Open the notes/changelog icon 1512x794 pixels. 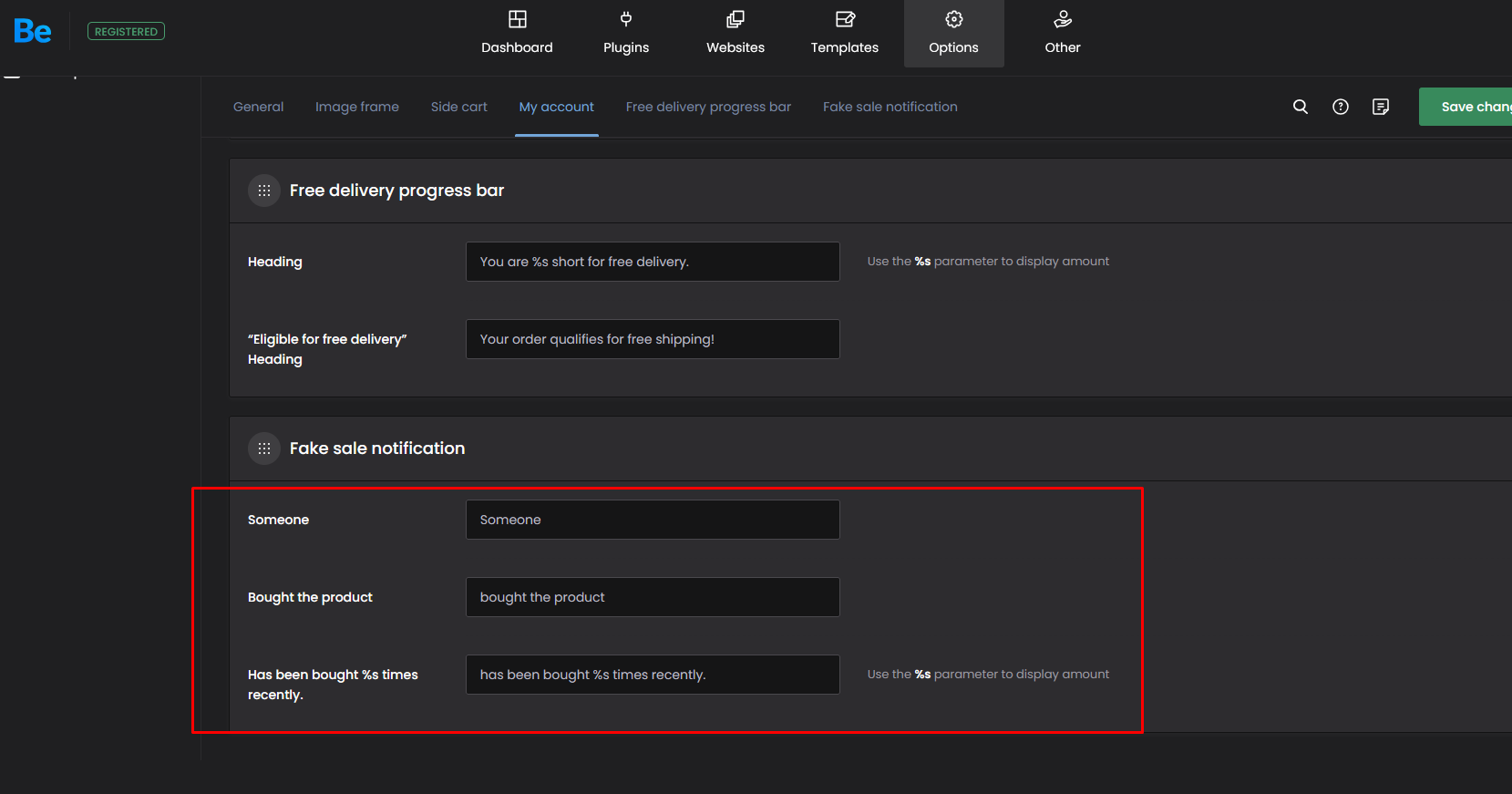point(1381,107)
